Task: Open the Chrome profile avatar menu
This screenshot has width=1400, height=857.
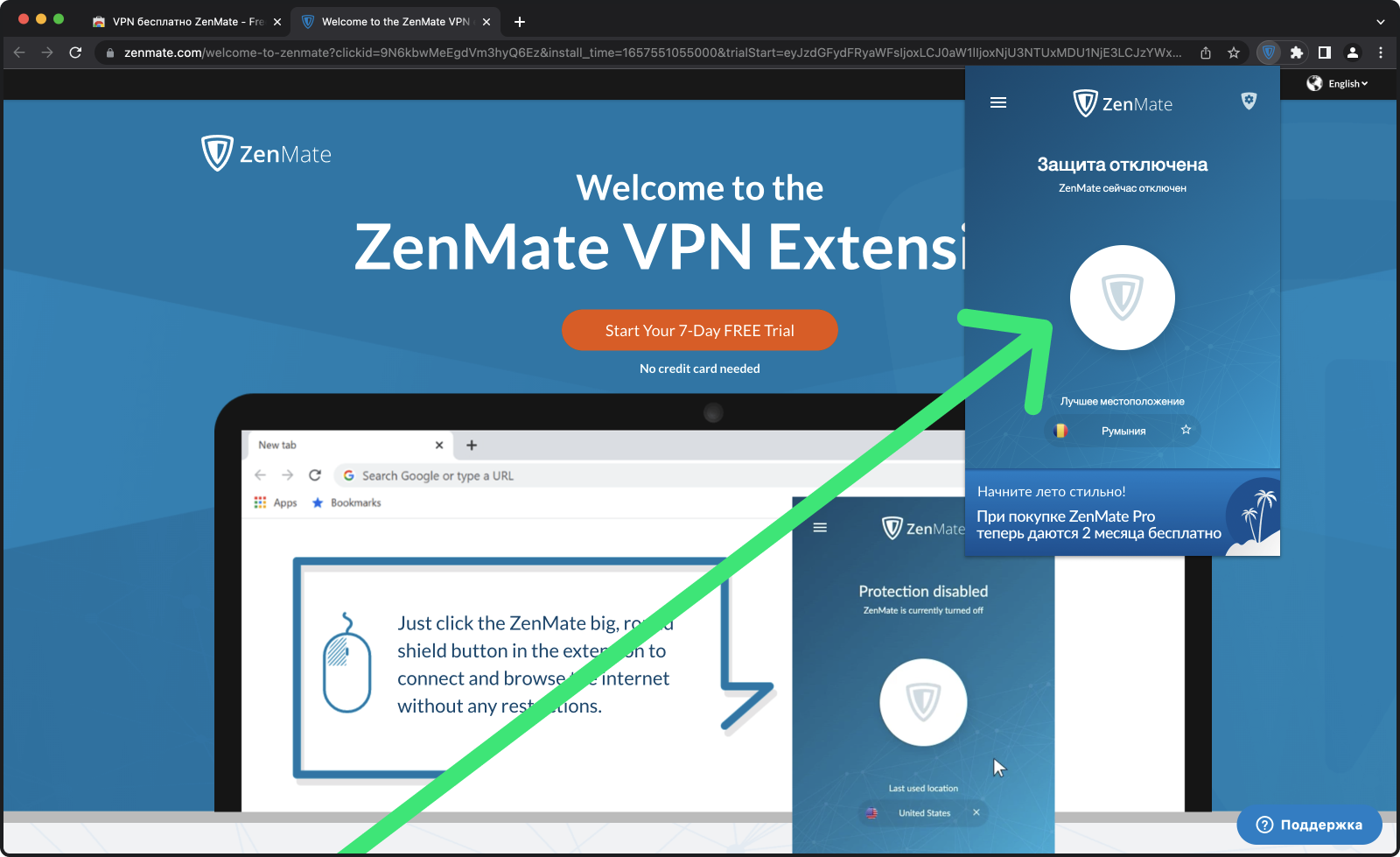Action: coord(1353,53)
